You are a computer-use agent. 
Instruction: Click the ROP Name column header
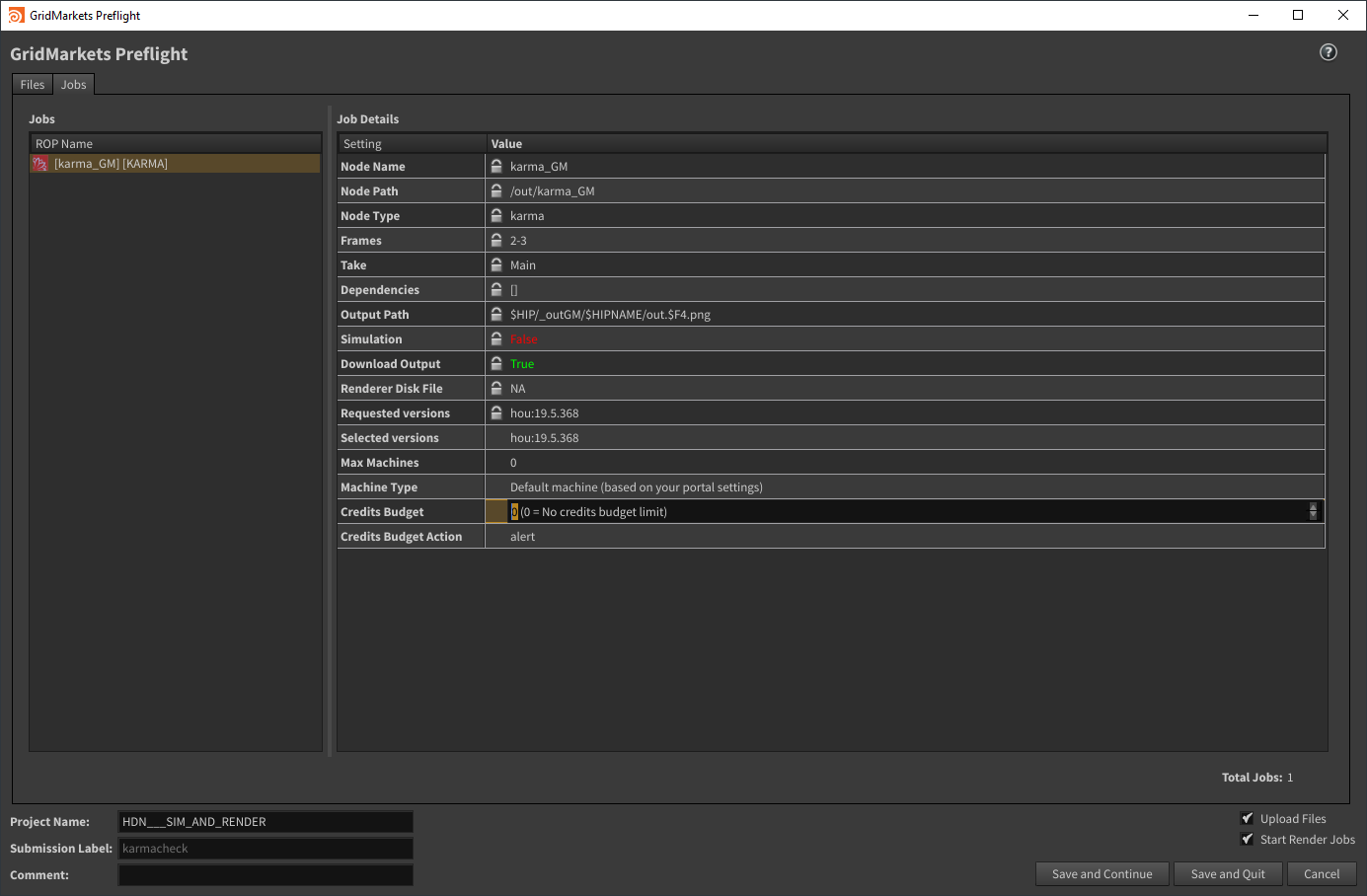(176, 144)
